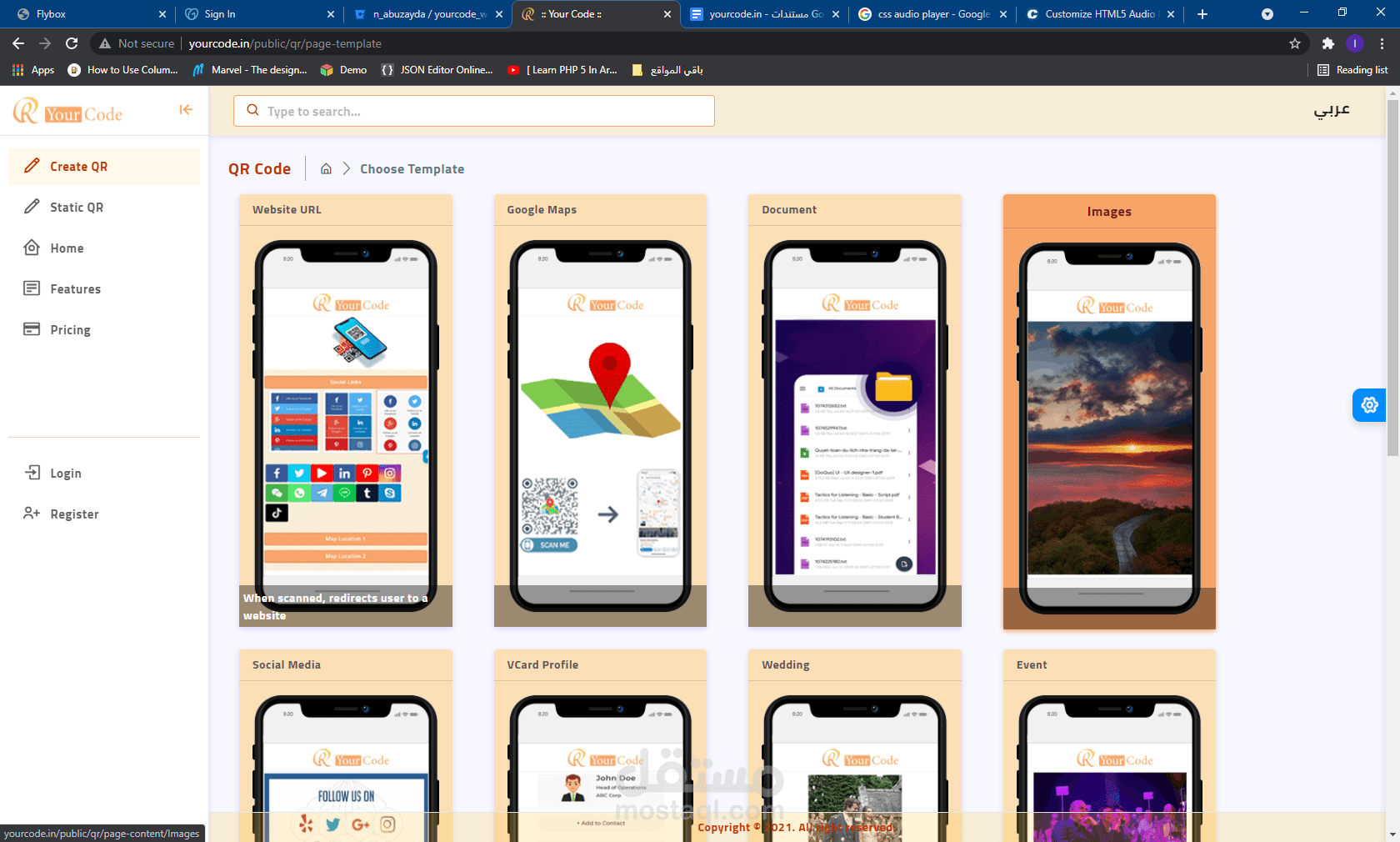Image resolution: width=1400 pixels, height=842 pixels.
Task: Open the Register page
Action: [104, 514]
